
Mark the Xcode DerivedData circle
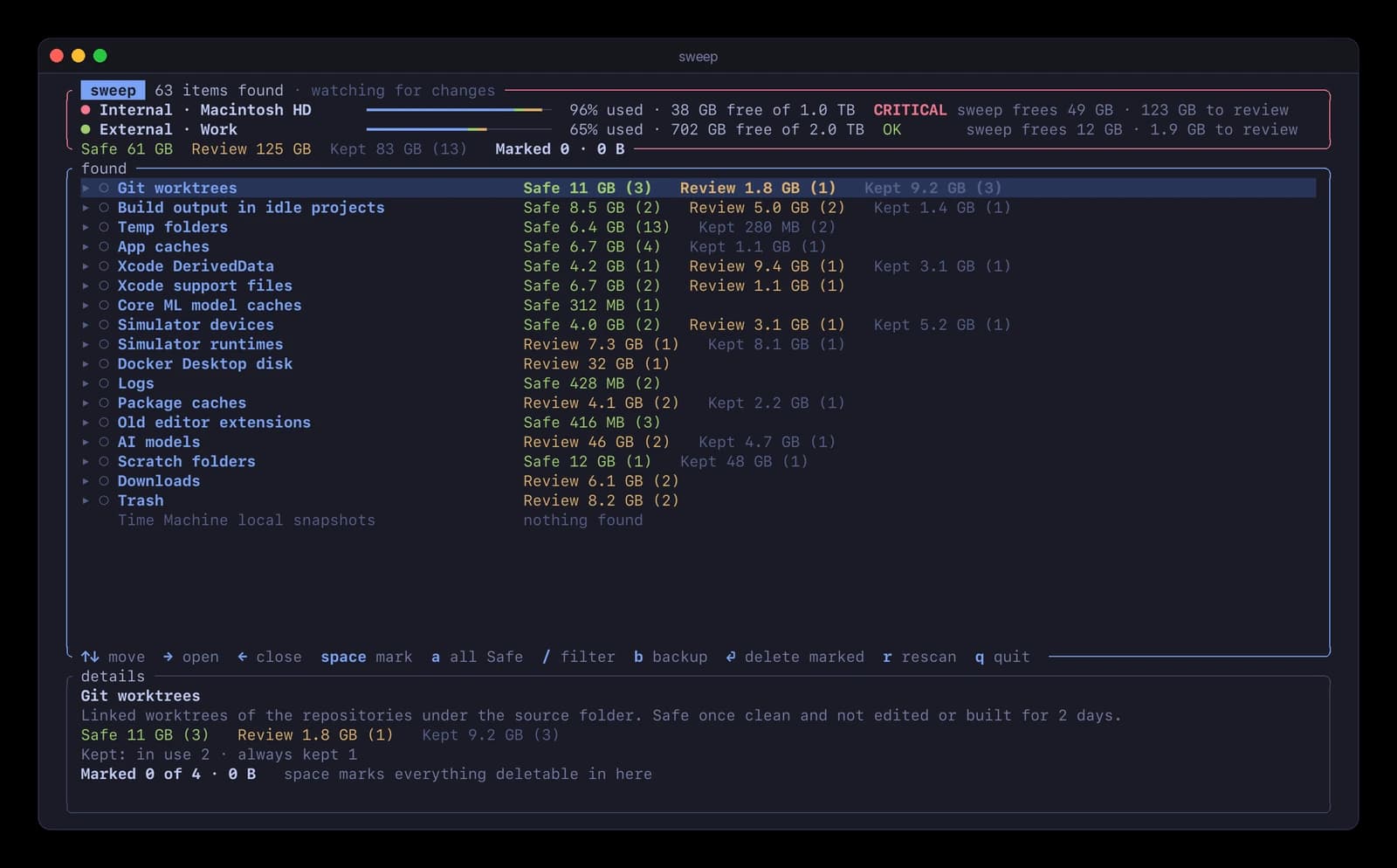(x=104, y=266)
